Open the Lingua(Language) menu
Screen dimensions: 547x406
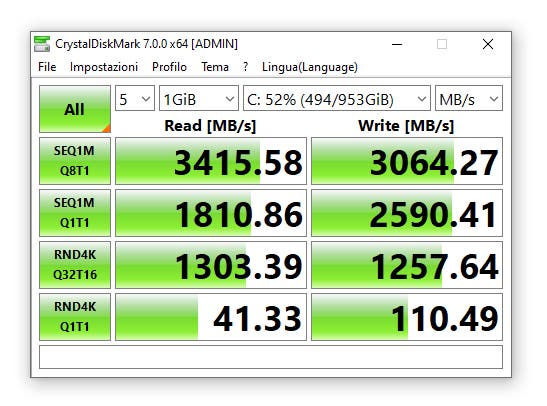click(310, 67)
